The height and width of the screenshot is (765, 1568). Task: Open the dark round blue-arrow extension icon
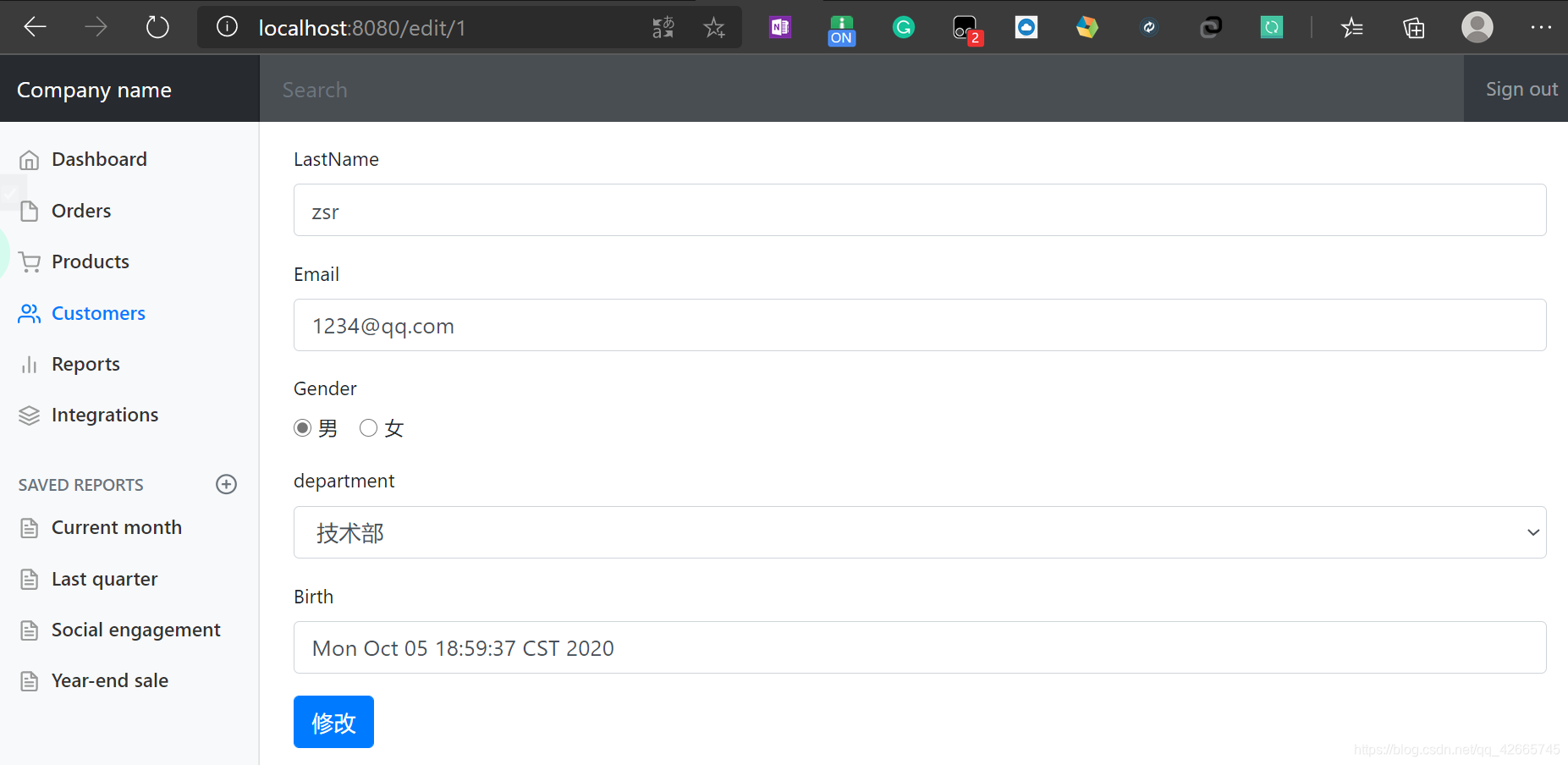pos(1149,27)
